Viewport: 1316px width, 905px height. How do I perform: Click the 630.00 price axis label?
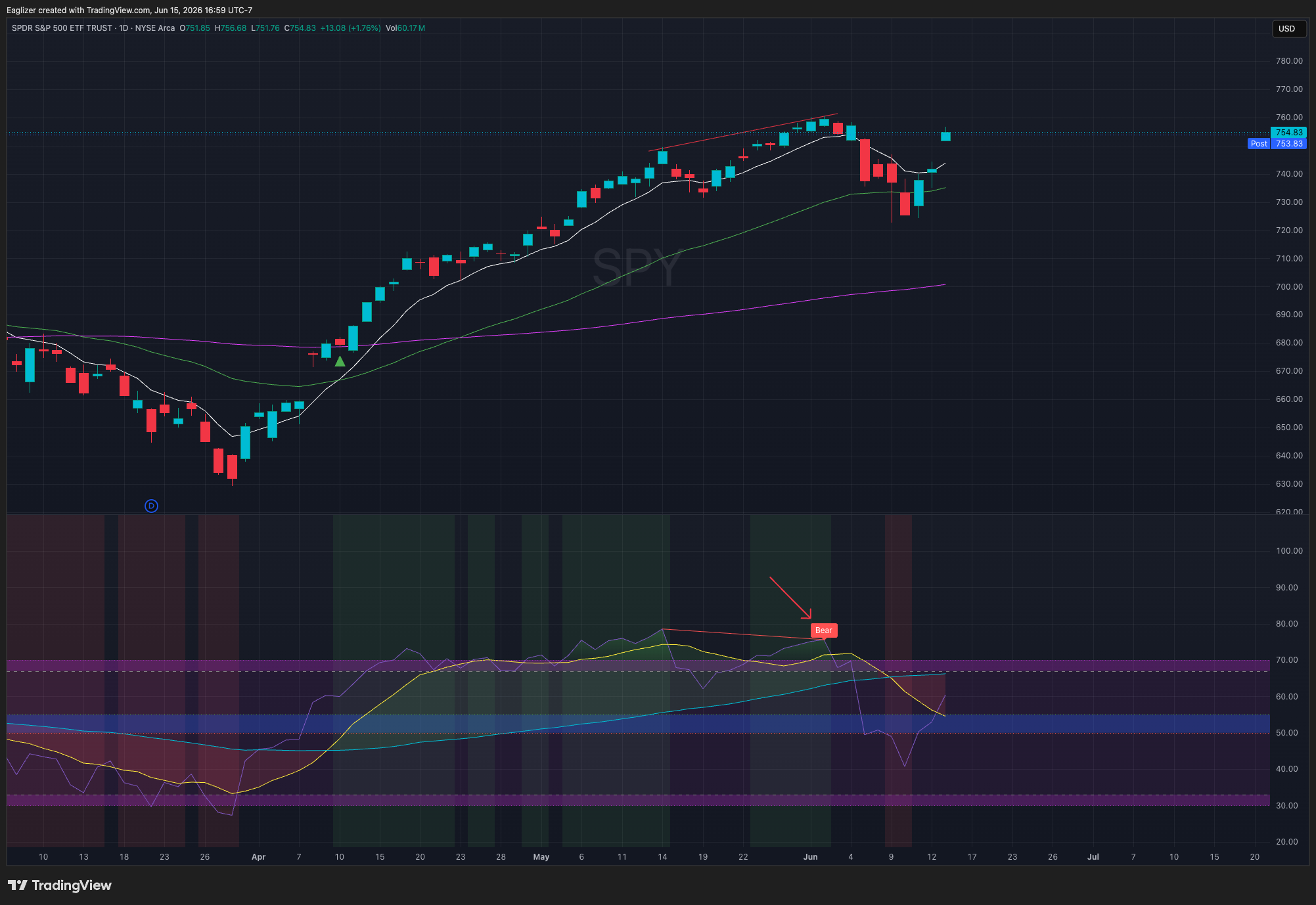1289,484
